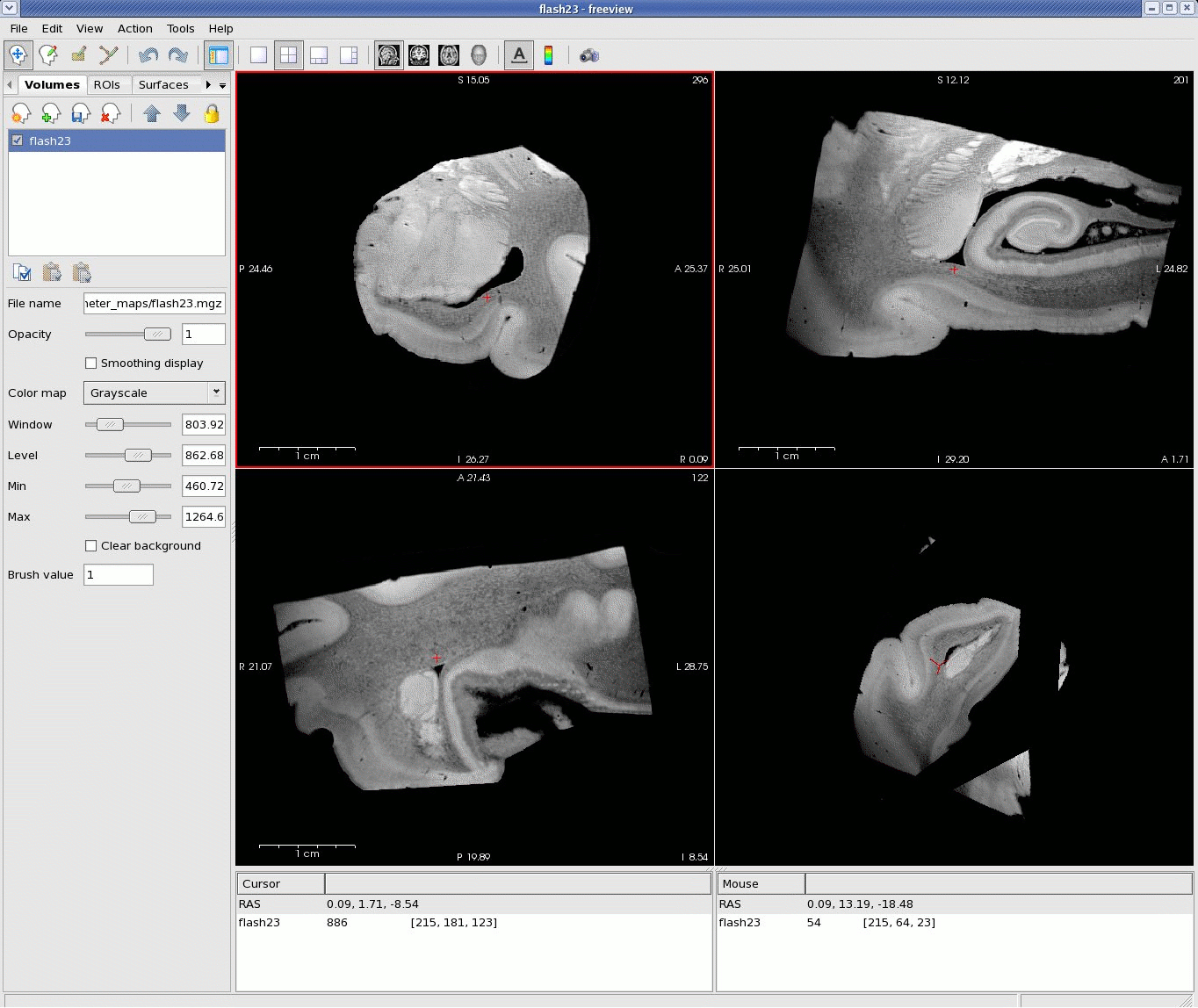Click the Save volume floppy icon
Viewport: 1198px width, 1008px height.
(80, 113)
